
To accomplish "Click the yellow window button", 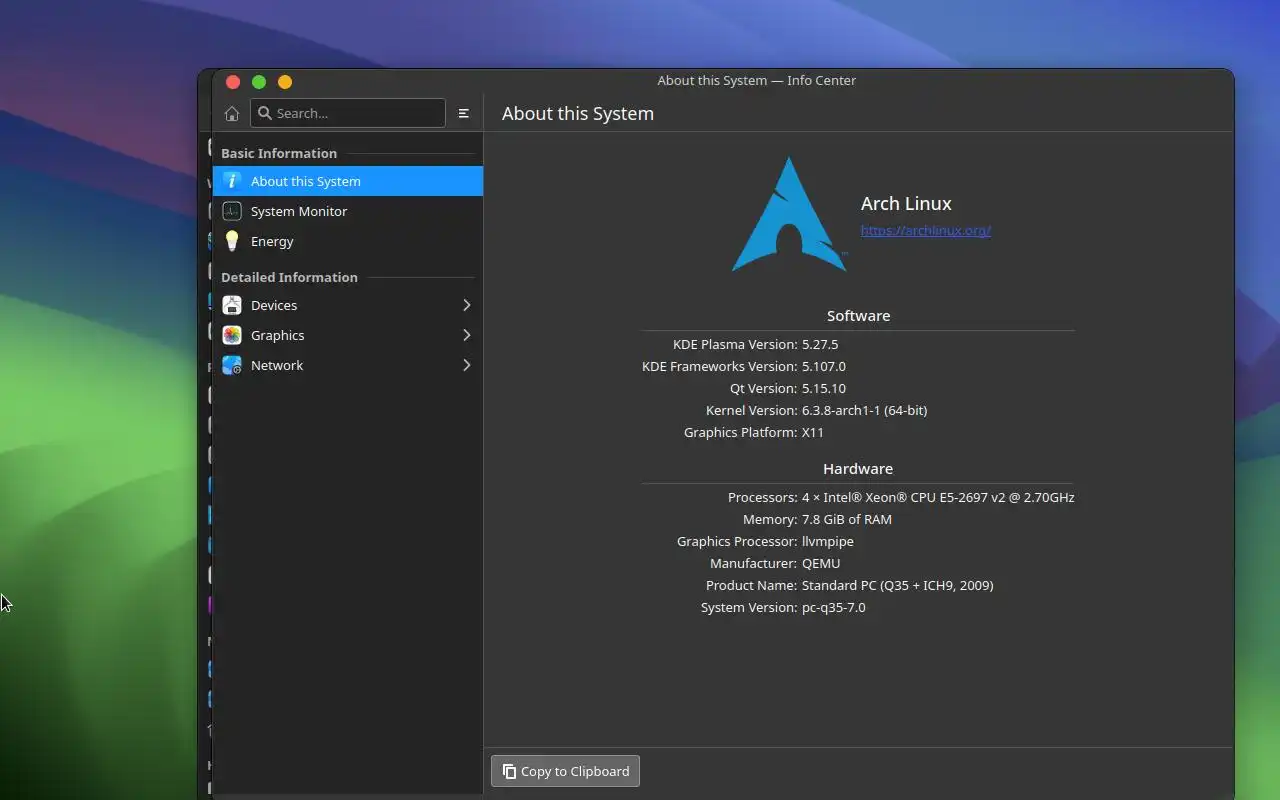I will pos(285,82).
